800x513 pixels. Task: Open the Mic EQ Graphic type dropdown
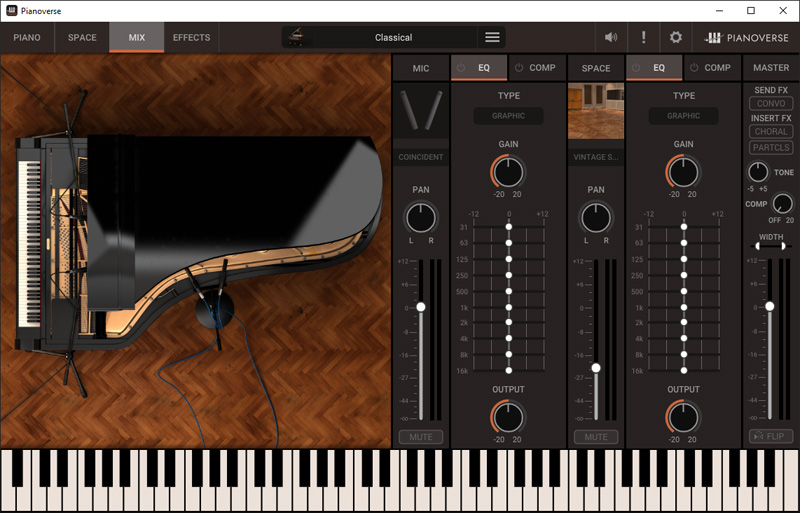508,116
